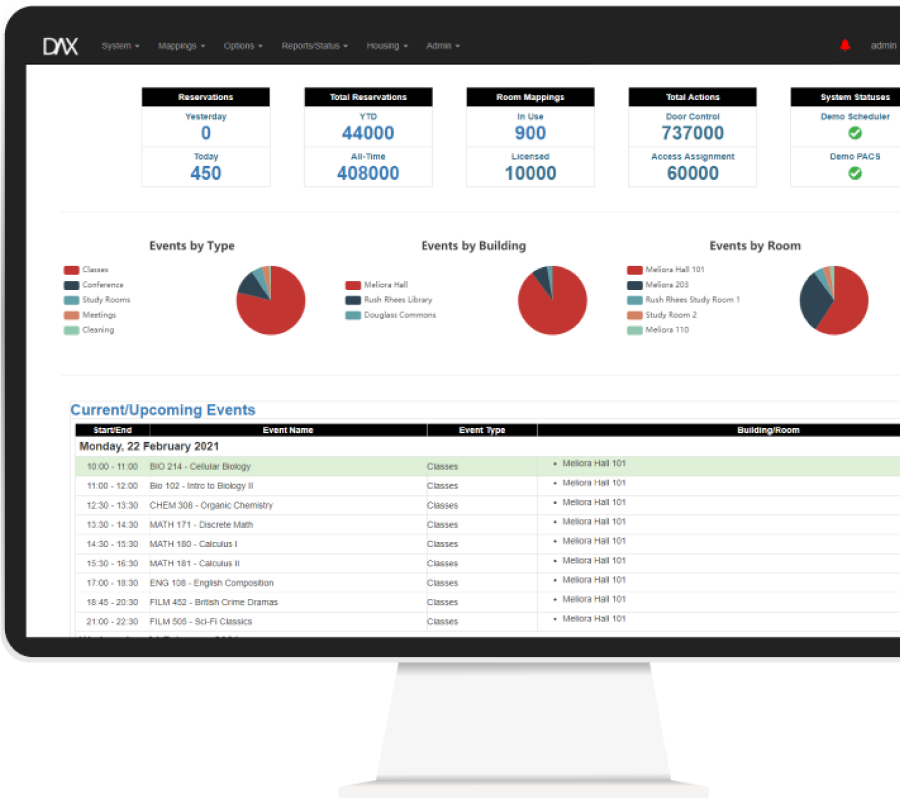Open the Mappings dropdown menu

tap(181, 46)
